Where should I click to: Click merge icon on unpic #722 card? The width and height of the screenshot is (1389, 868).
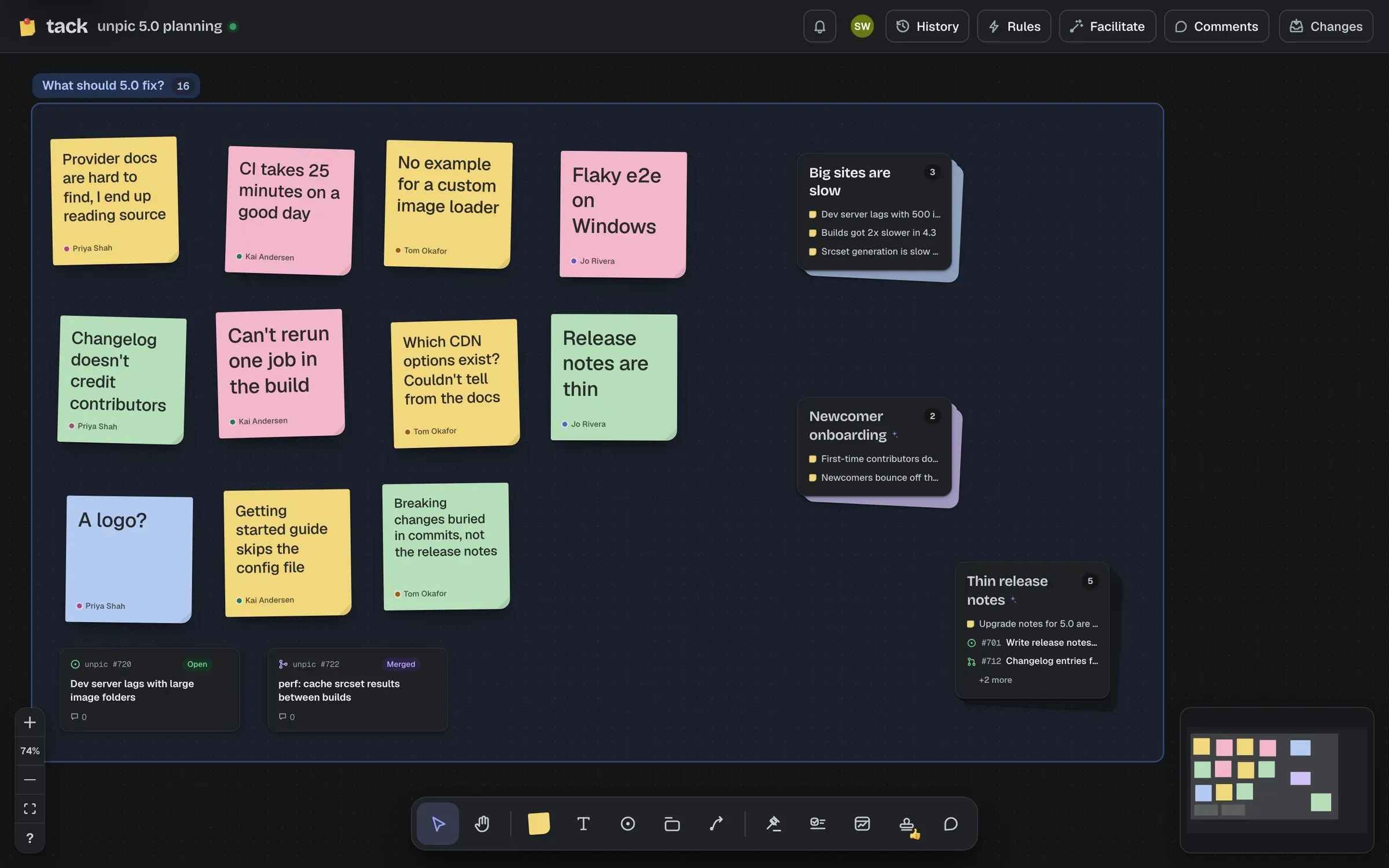click(x=283, y=664)
